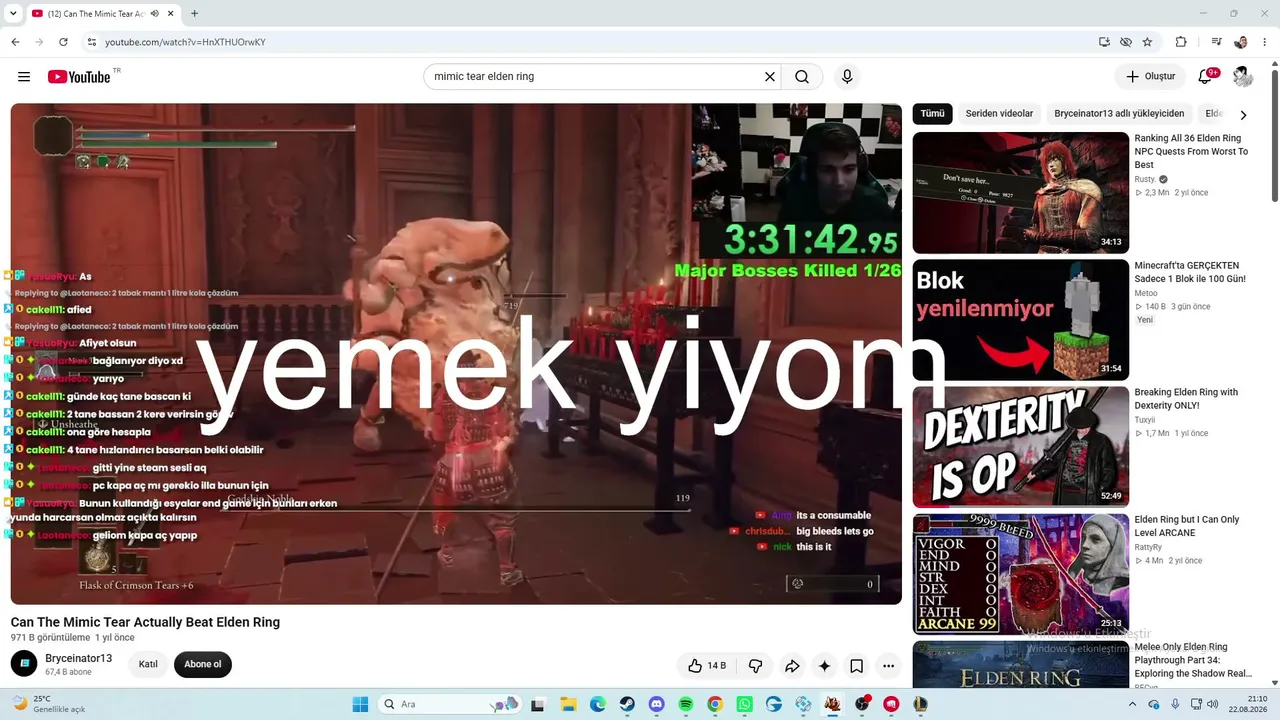
Task: Open the Metoo channel name
Action: click(x=1145, y=294)
